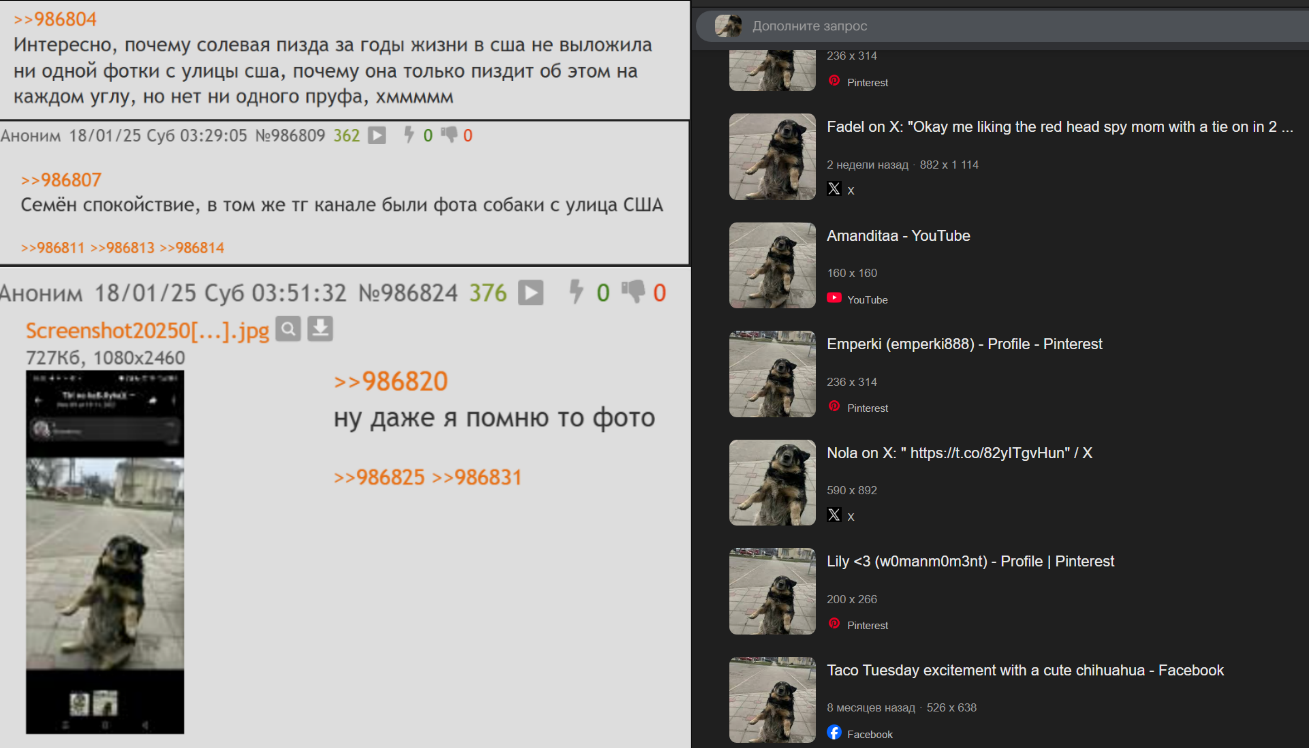Follow the >>986825 reply link
The image size is (1309, 748).
(380, 478)
